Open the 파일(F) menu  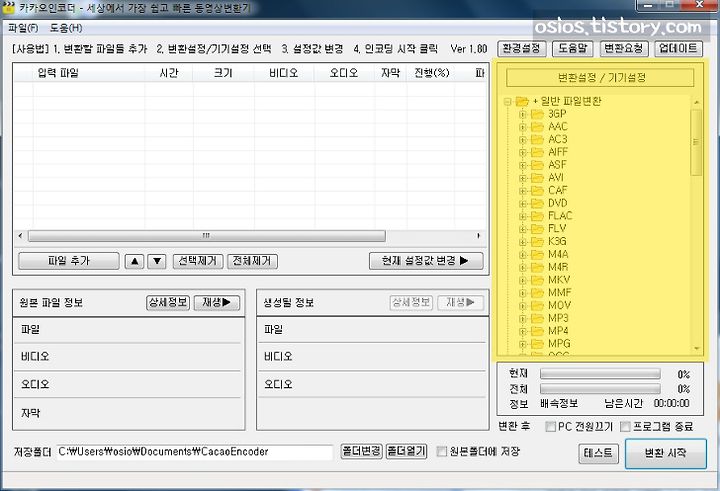[x=23, y=28]
